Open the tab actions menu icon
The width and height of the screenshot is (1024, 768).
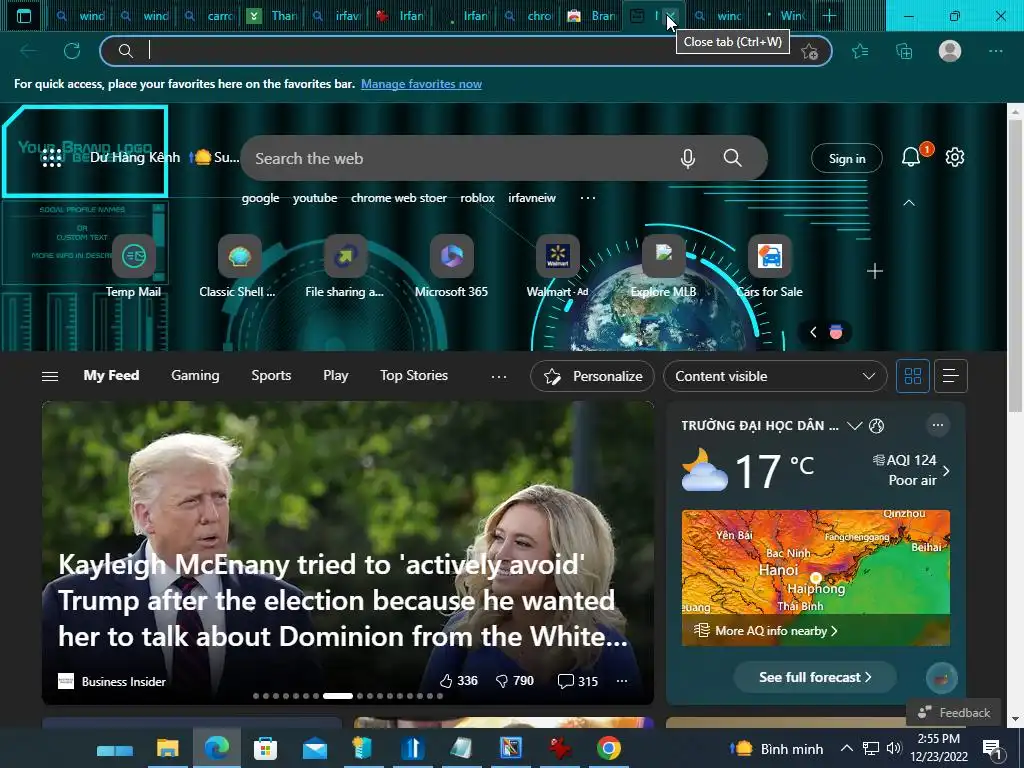pos(24,16)
